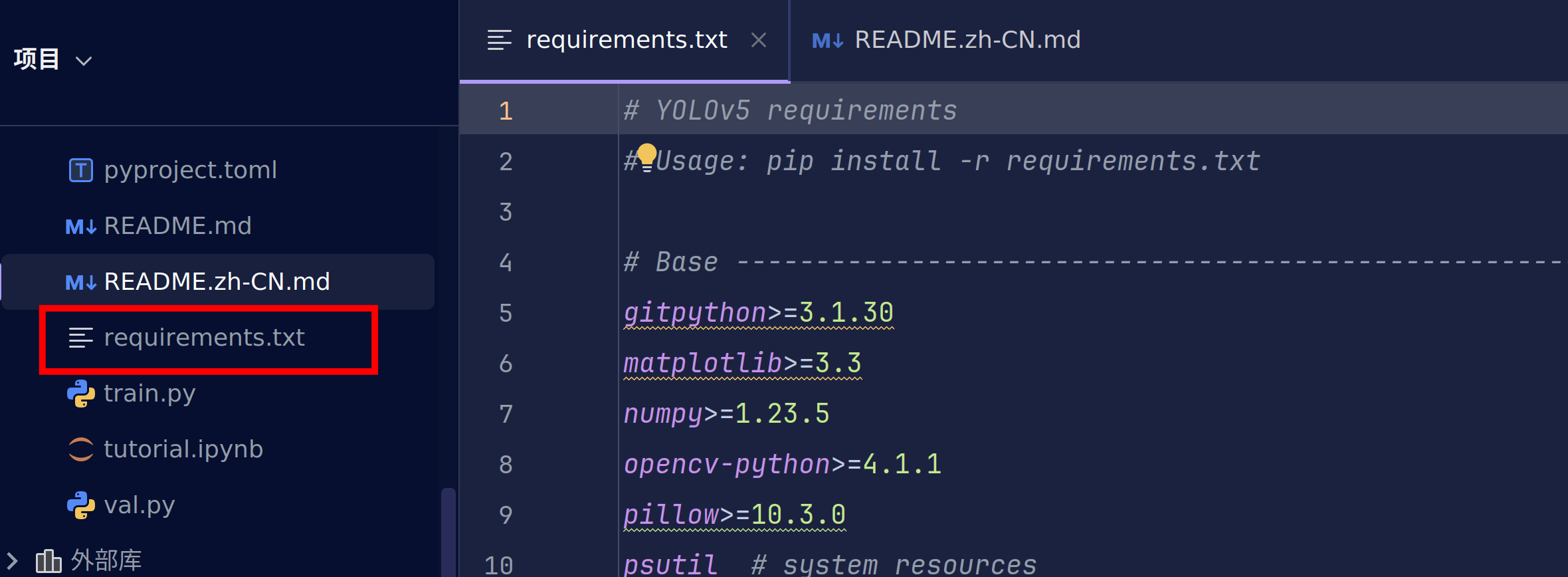Click the numpy>=1.23.5 requirement
1568x577 pixels.
click(727, 413)
